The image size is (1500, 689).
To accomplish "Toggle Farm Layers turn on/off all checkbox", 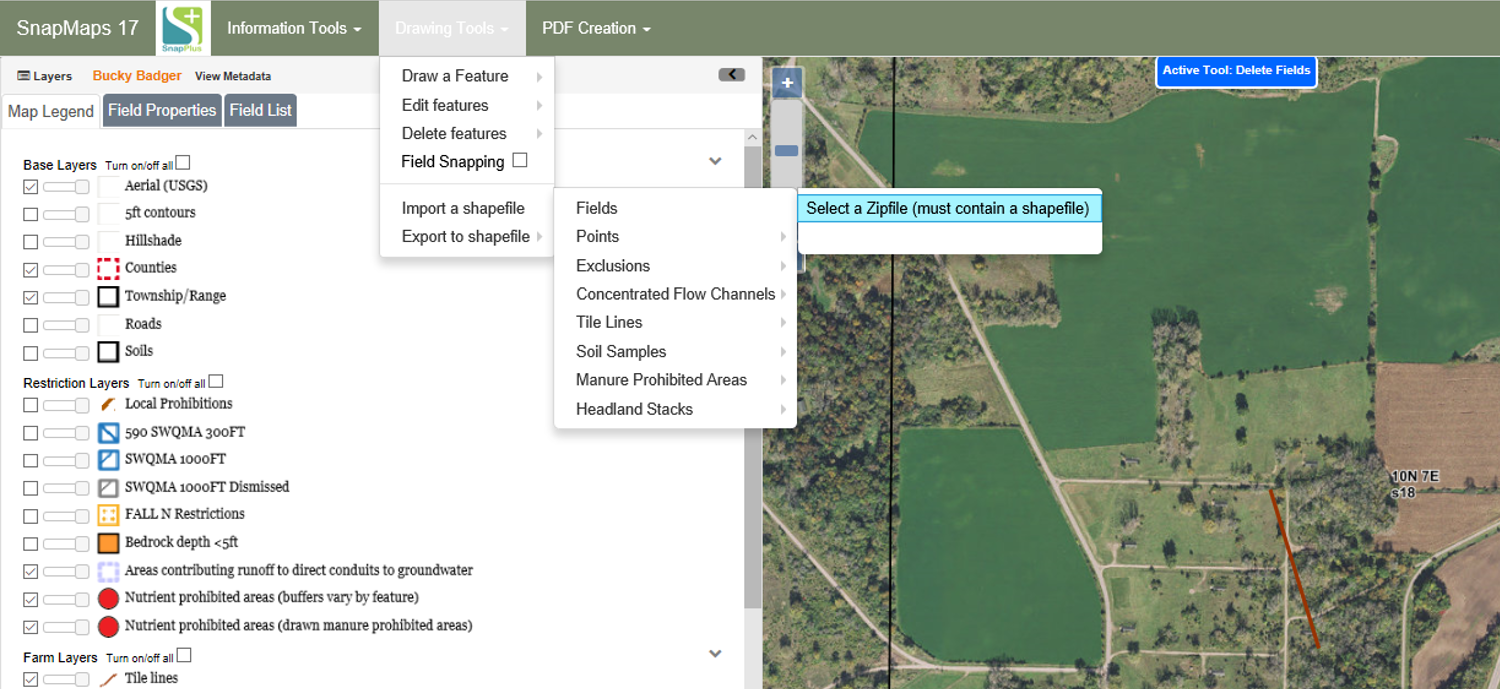I will 183,656.
